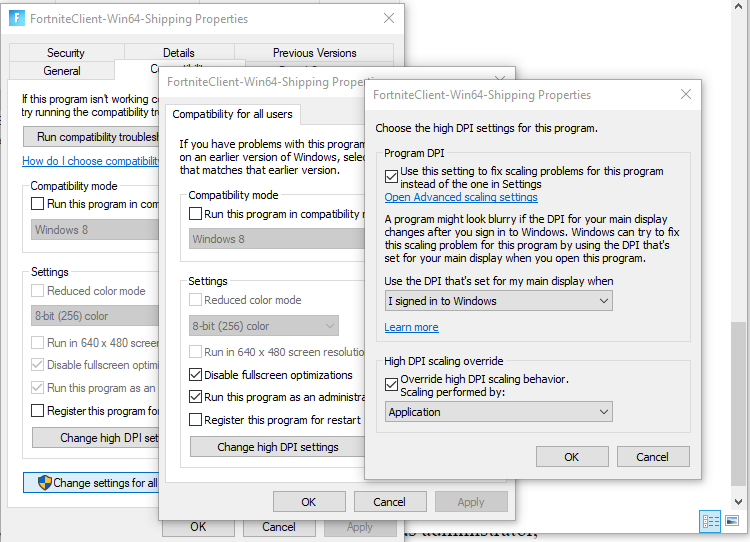Switch to the Previous Versions tab

[314, 53]
